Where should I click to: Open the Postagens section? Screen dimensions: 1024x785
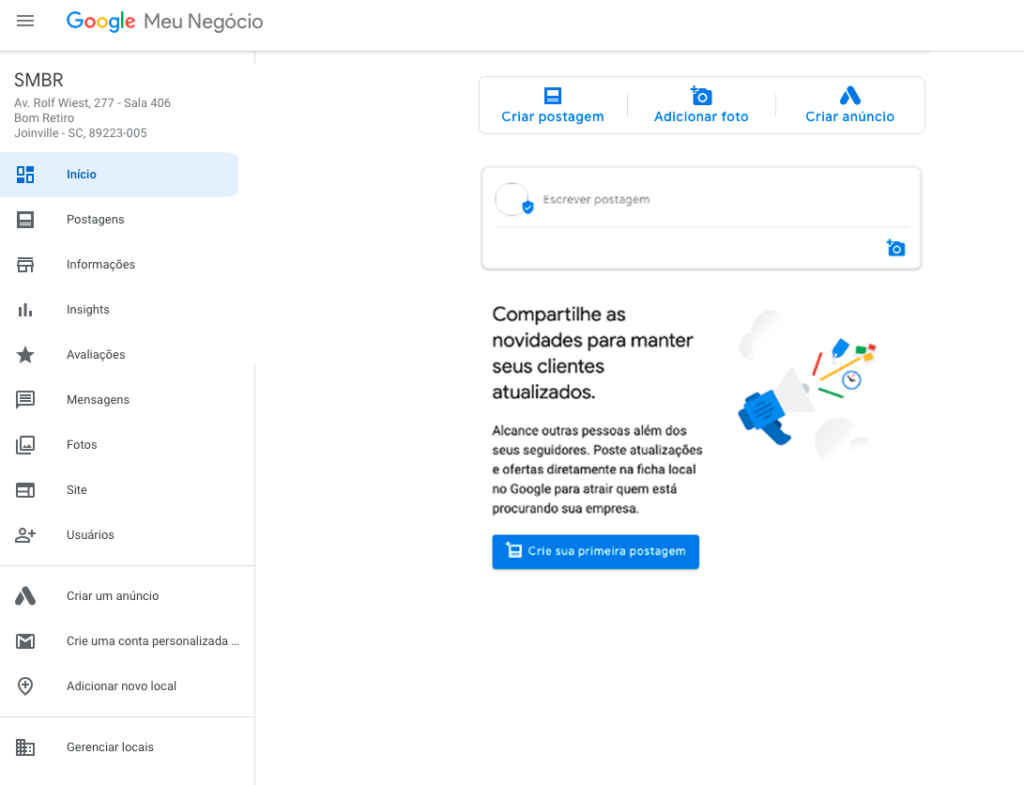(119, 219)
